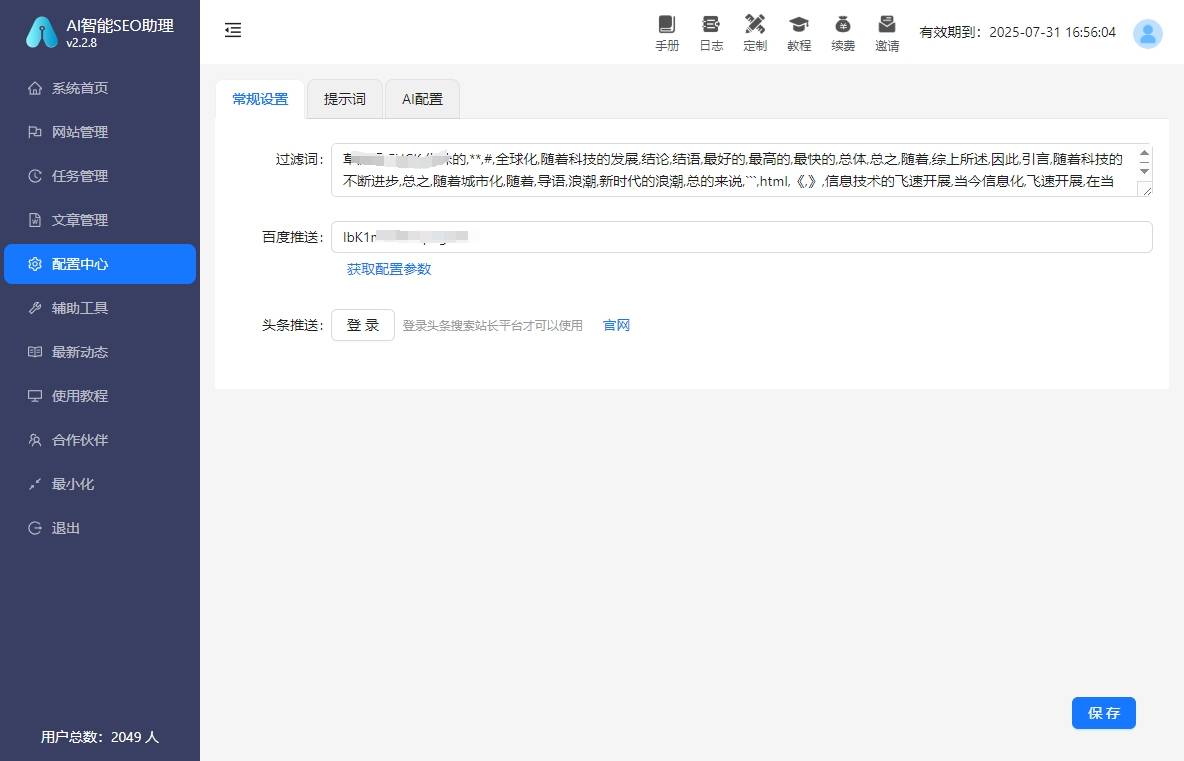Select the 常规设置 tab
The image size is (1184, 761).
click(260, 99)
